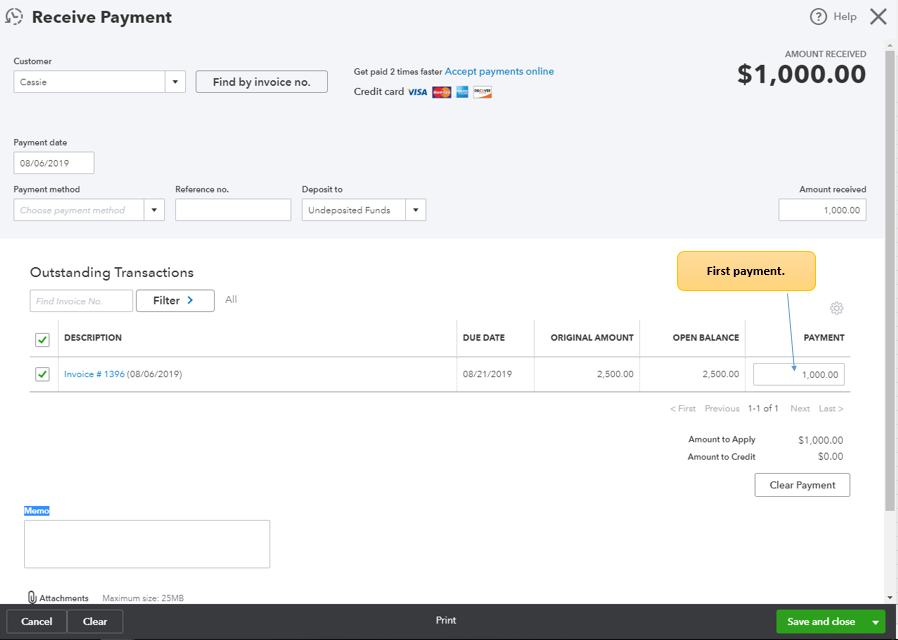Click the recent transactions clock icon
The image size is (898, 640).
[14, 17]
